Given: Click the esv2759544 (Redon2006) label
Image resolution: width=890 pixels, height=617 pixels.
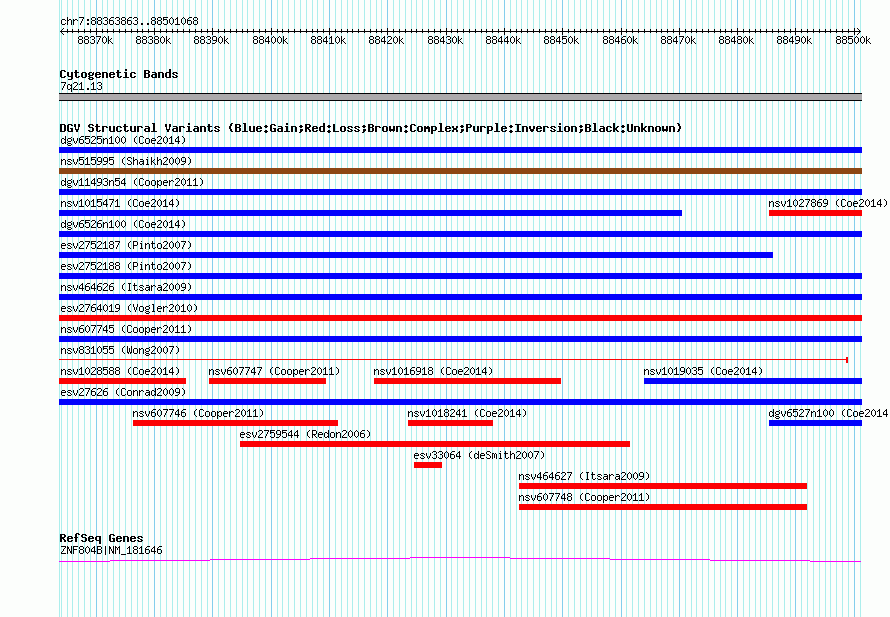Looking at the screenshot, I should point(305,434).
